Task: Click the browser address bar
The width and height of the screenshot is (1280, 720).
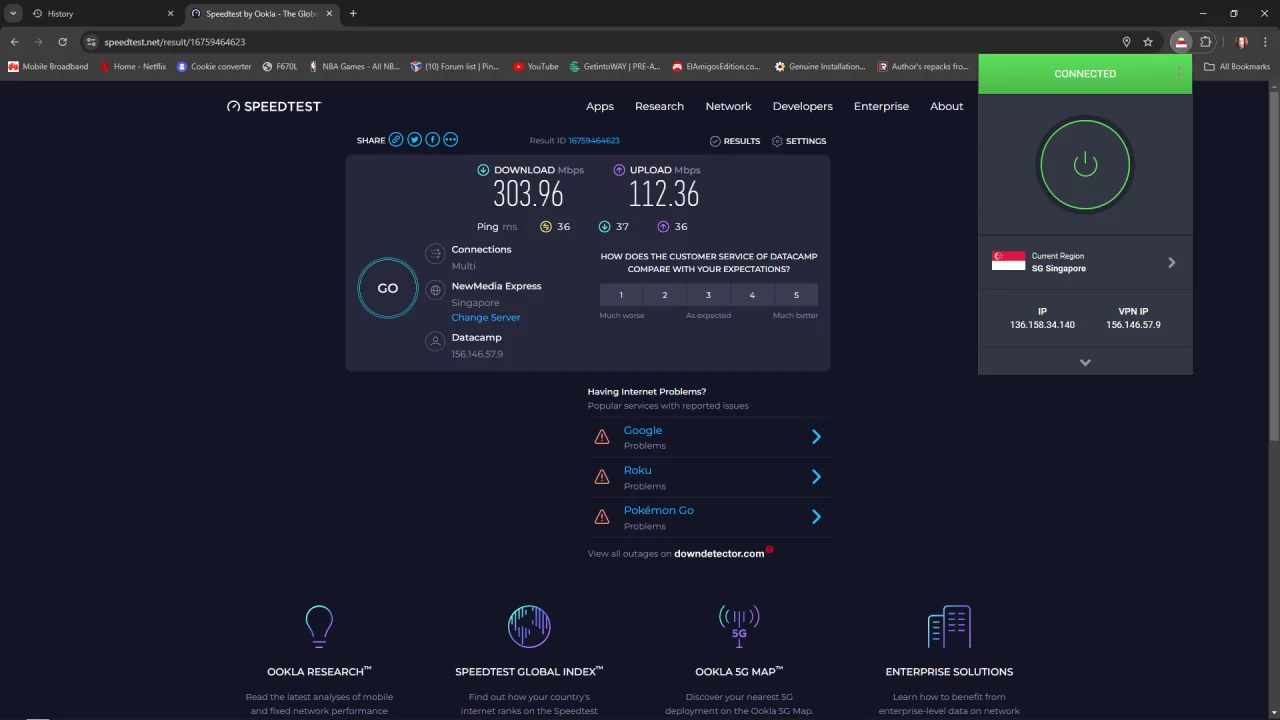Action: pyautogui.click(x=600, y=42)
